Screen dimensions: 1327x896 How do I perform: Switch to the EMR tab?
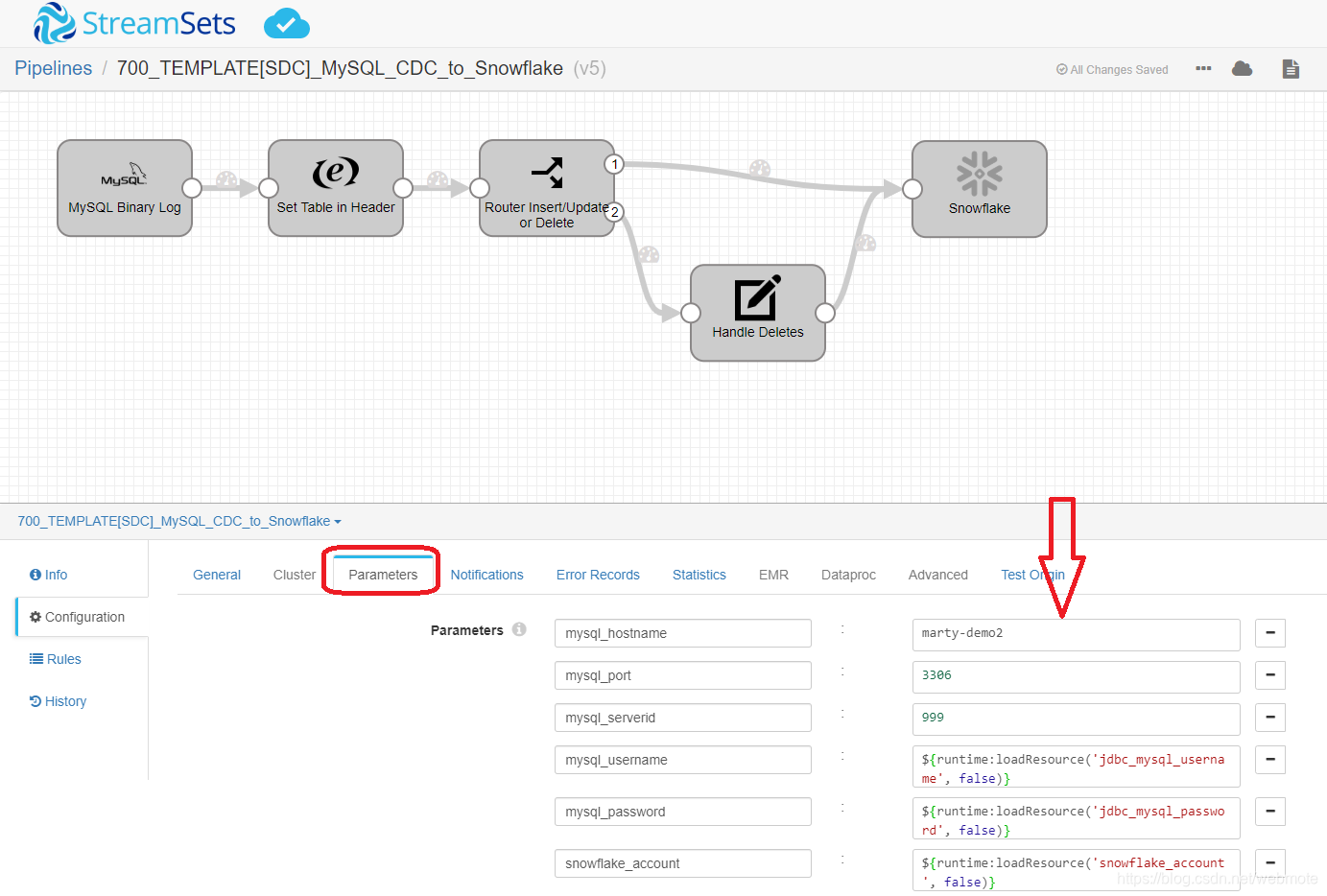point(773,575)
